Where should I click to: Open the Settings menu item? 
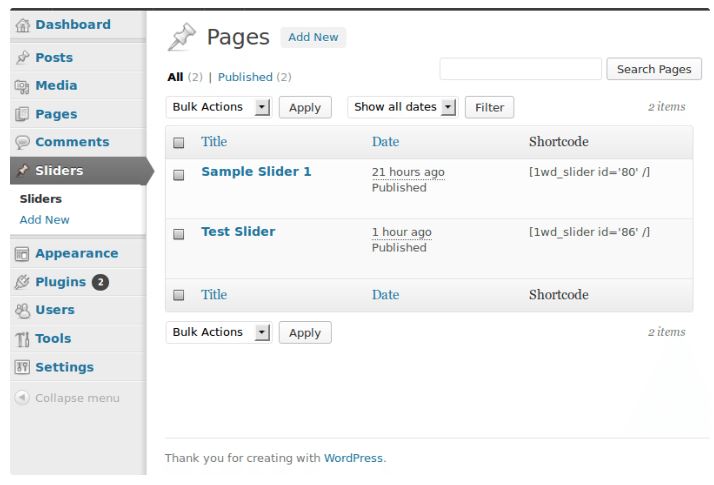click(x=64, y=367)
